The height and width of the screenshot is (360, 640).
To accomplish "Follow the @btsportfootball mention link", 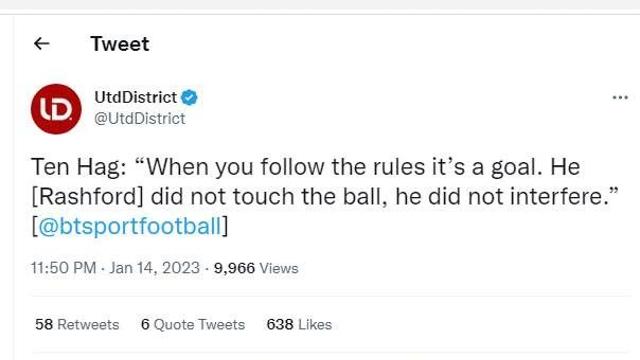I will pos(130,226).
